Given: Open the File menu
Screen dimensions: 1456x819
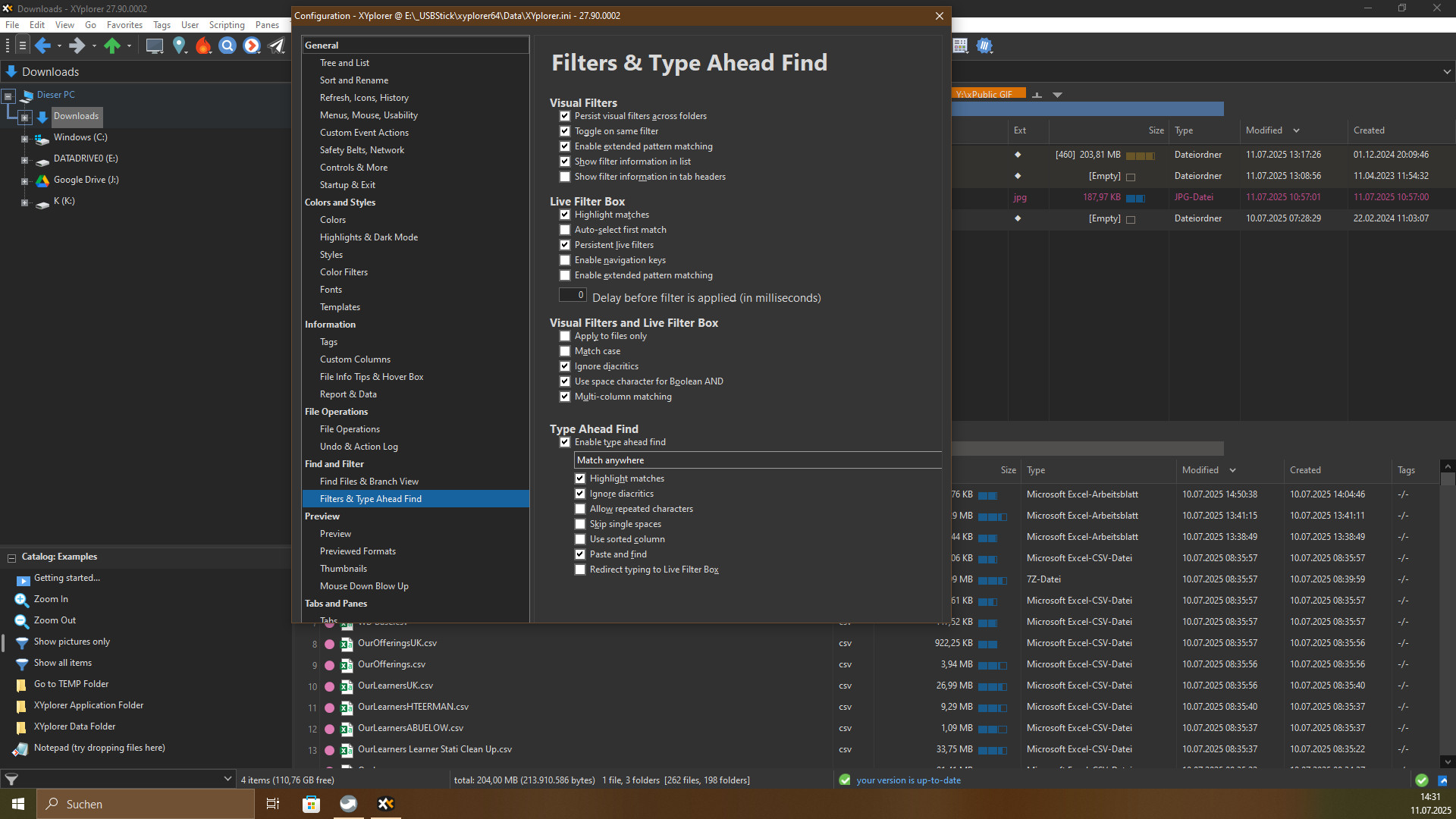Looking at the screenshot, I should pos(12,25).
